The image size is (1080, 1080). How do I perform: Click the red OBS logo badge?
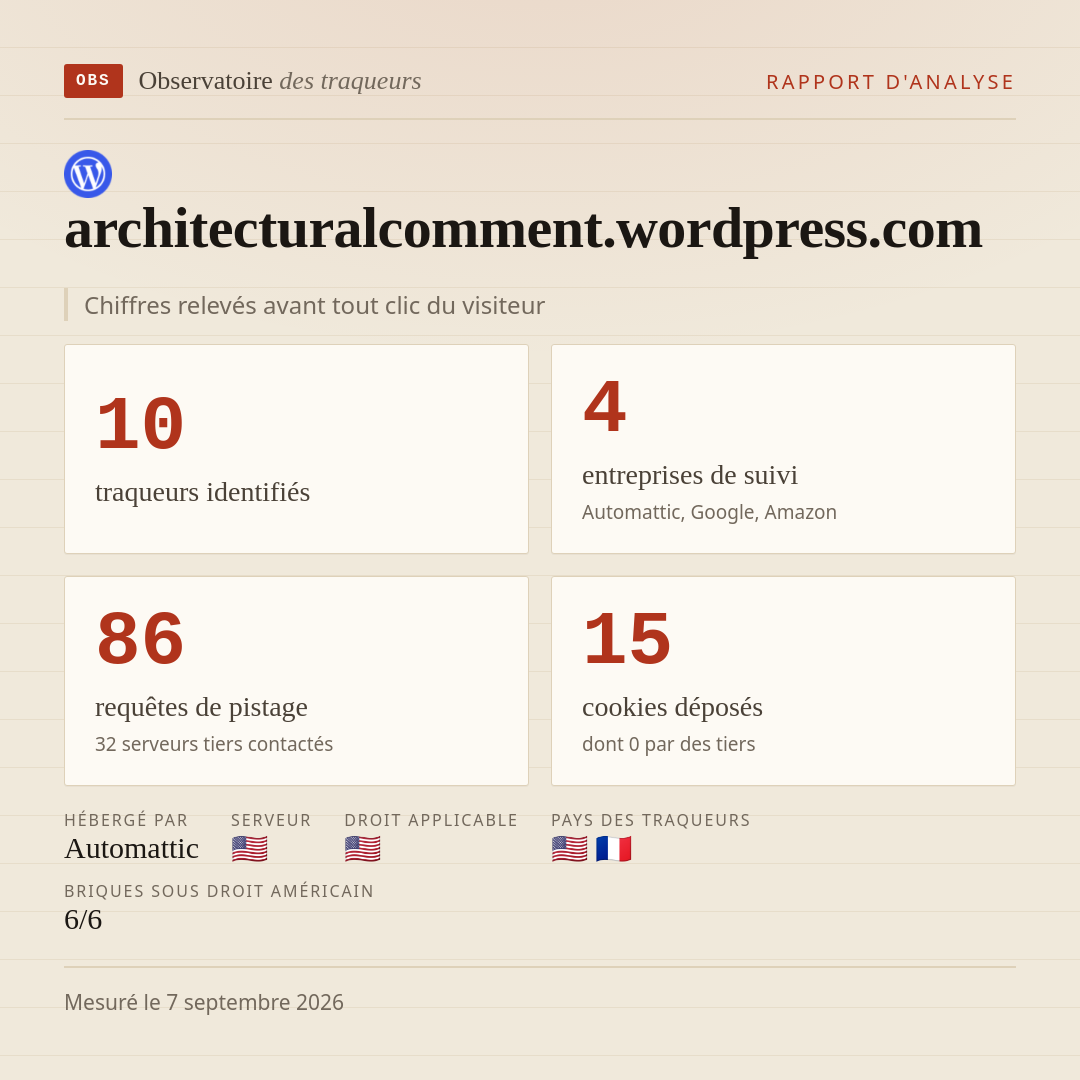(x=93, y=81)
